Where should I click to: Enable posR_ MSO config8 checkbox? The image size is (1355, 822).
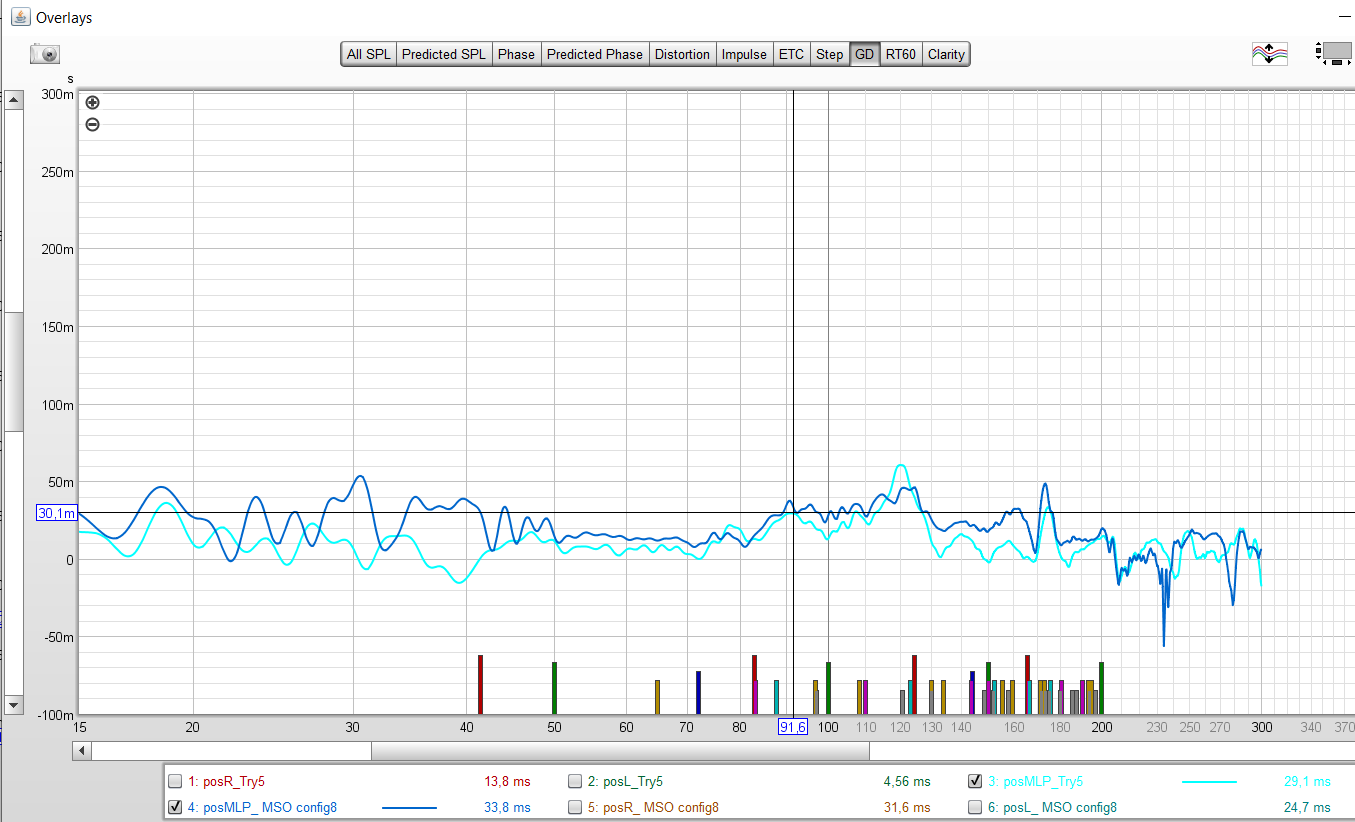[575, 807]
